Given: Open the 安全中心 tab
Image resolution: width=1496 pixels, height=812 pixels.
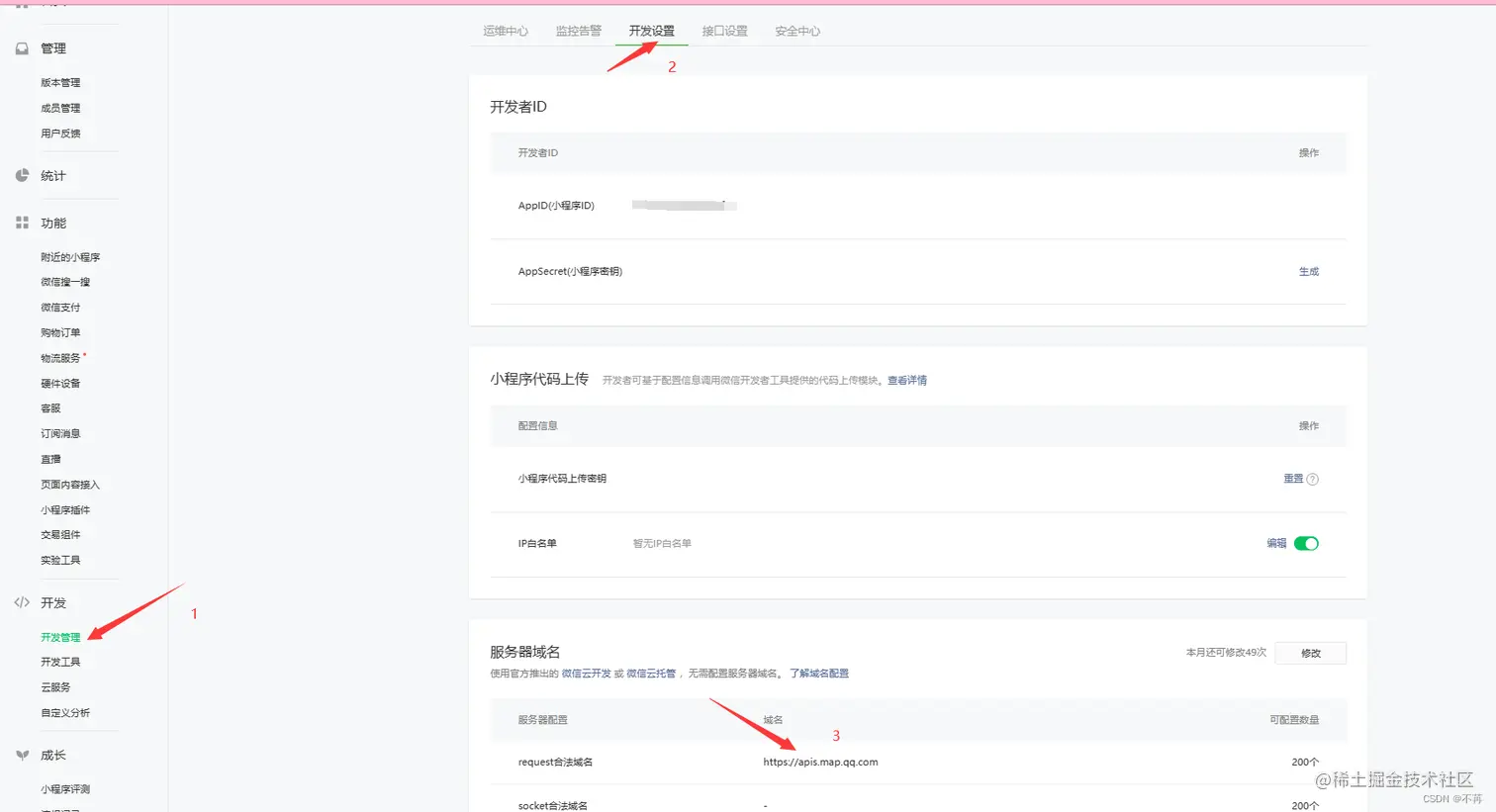Looking at the screenshot, I should (796, 31).
